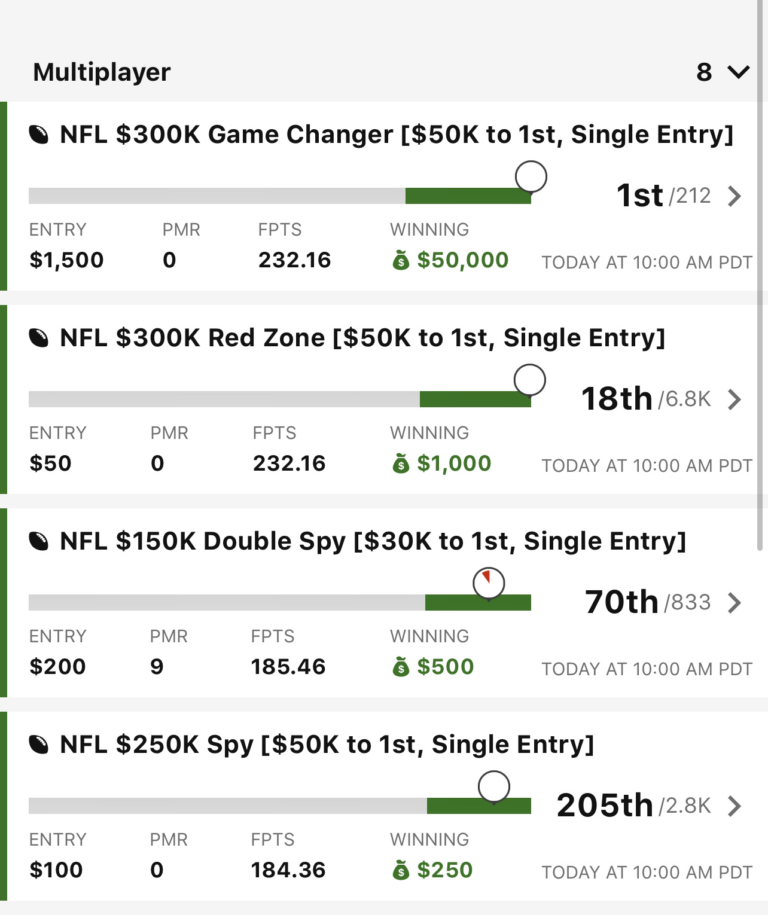Viewport: 768px width, 915px height.
Task: Open NFL $300K Game Changer contest title
Action: [396, 135]
